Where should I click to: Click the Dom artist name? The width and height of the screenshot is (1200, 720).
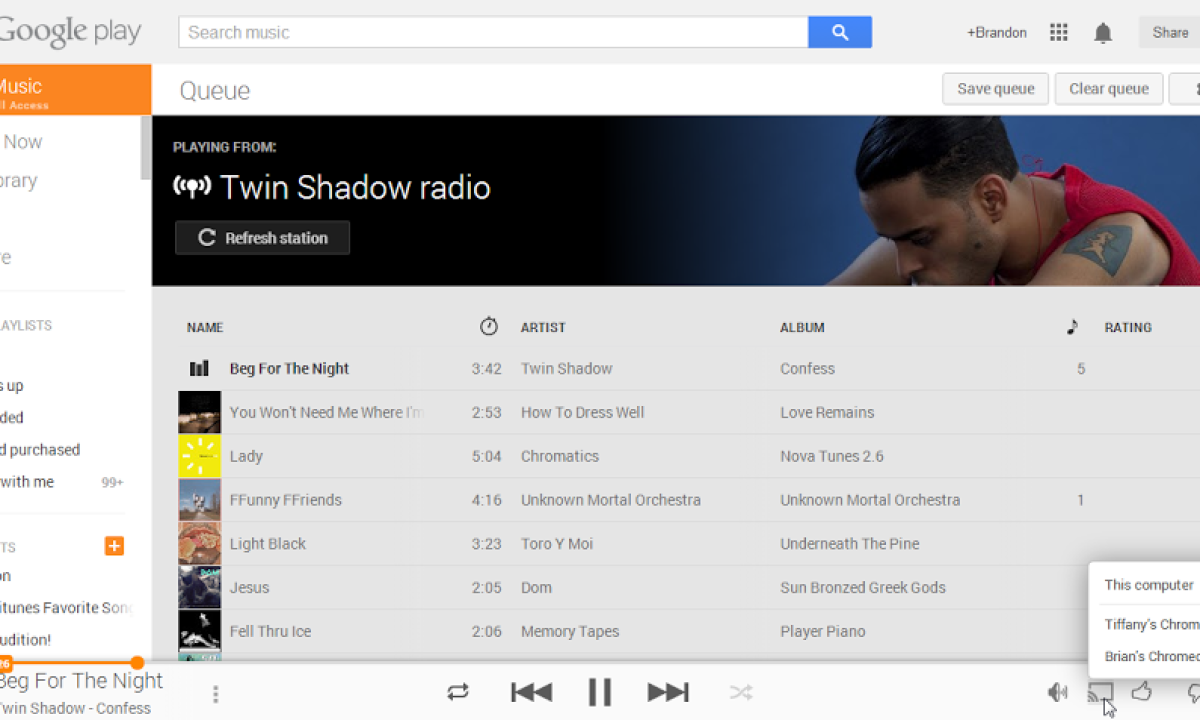536,588
